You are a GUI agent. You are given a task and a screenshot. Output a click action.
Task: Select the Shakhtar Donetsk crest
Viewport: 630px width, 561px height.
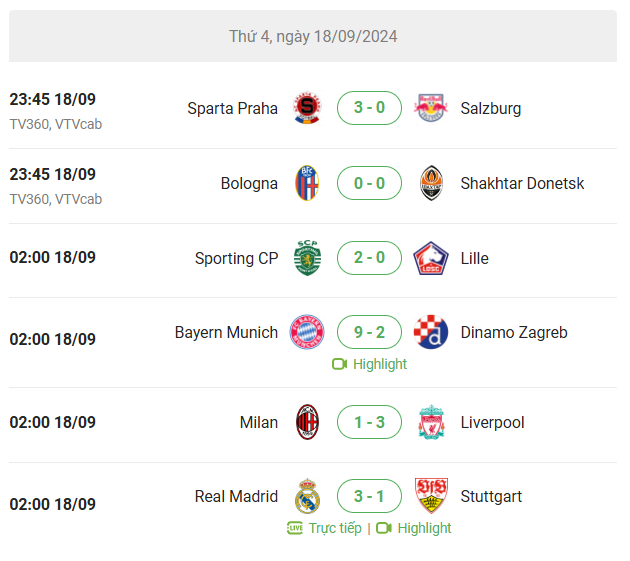(x=431, y=183)
